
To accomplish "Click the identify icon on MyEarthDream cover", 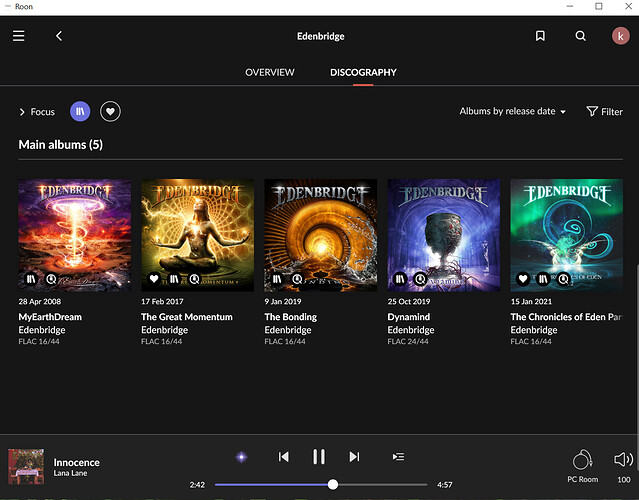I will pos(51,279).
